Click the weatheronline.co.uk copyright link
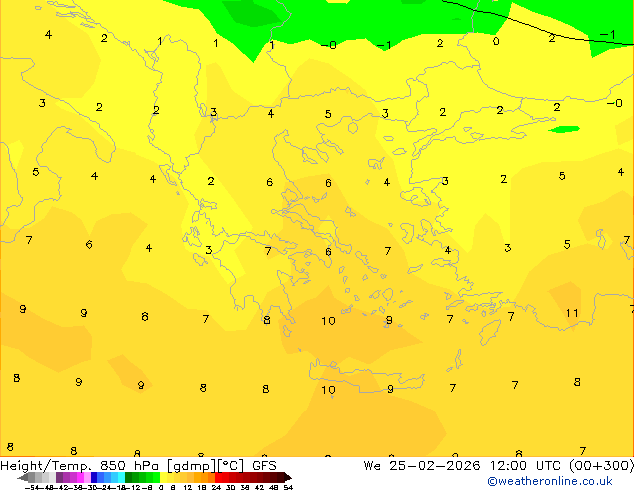Image resolution: width=634 pixels, height=490 pixels. pos(550,481)
